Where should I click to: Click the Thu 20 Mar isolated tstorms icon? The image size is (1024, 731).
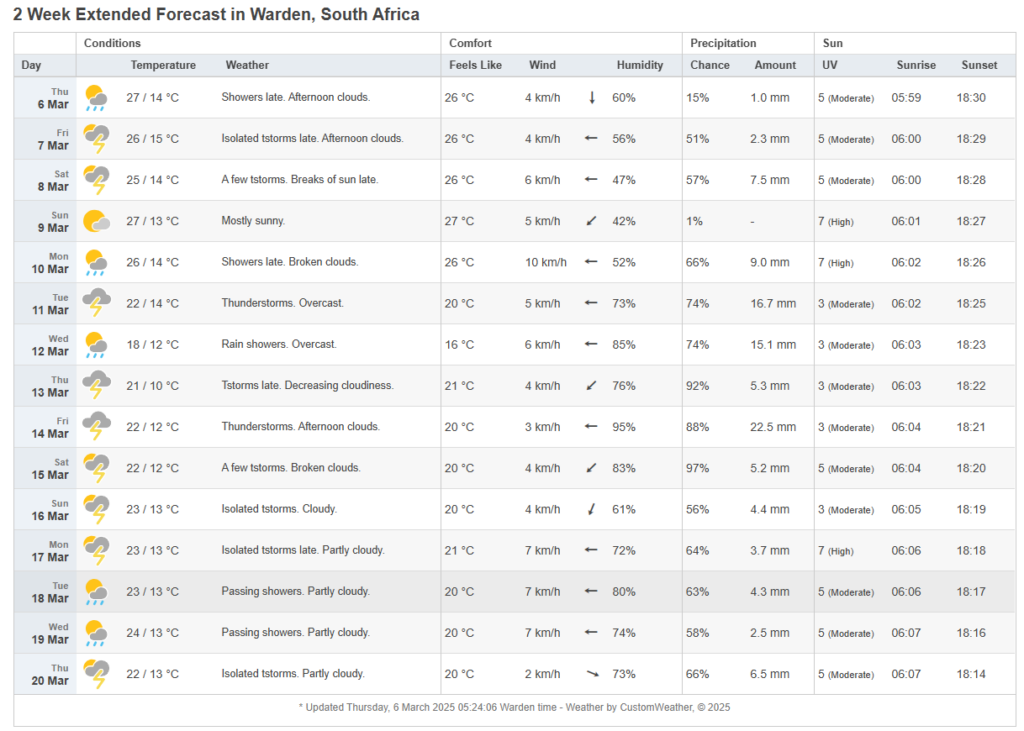(96, 674)
